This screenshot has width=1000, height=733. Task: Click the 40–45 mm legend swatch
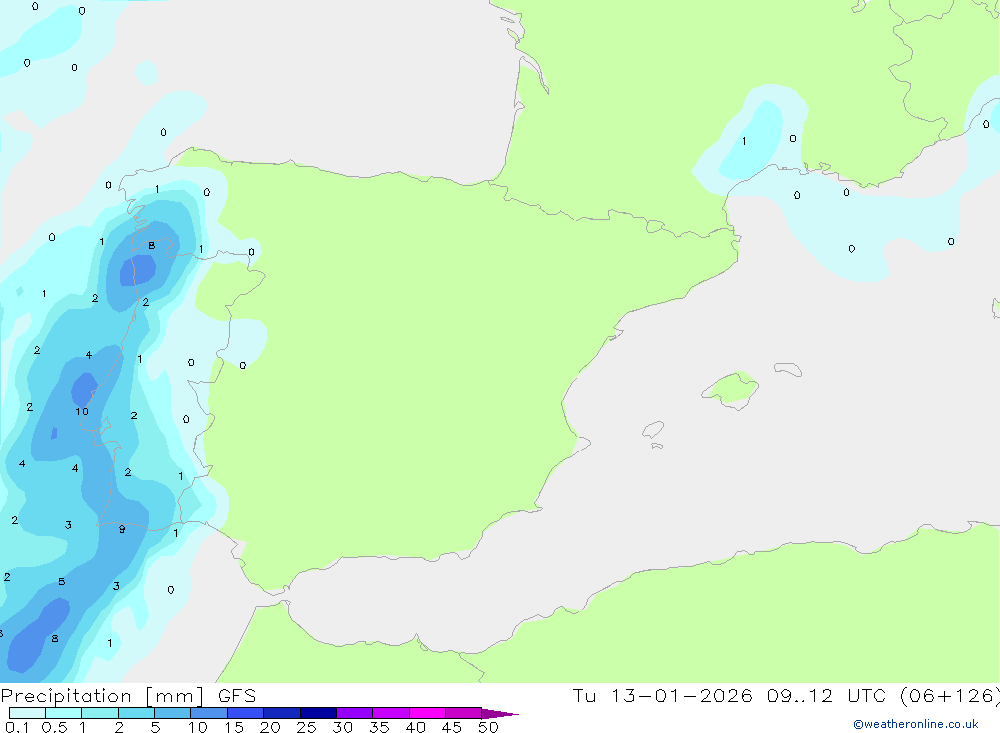427,713
